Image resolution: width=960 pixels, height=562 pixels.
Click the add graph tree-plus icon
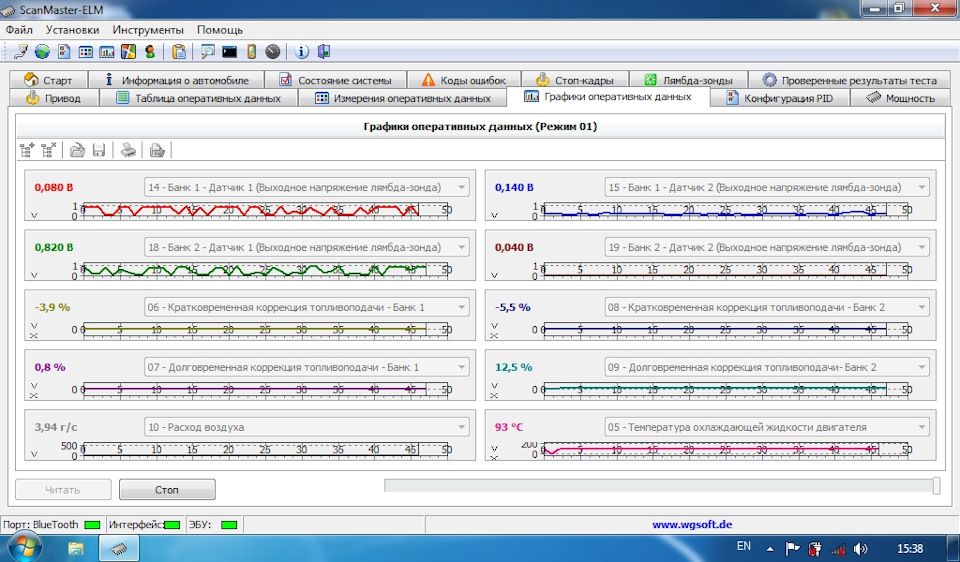[27, 149]
